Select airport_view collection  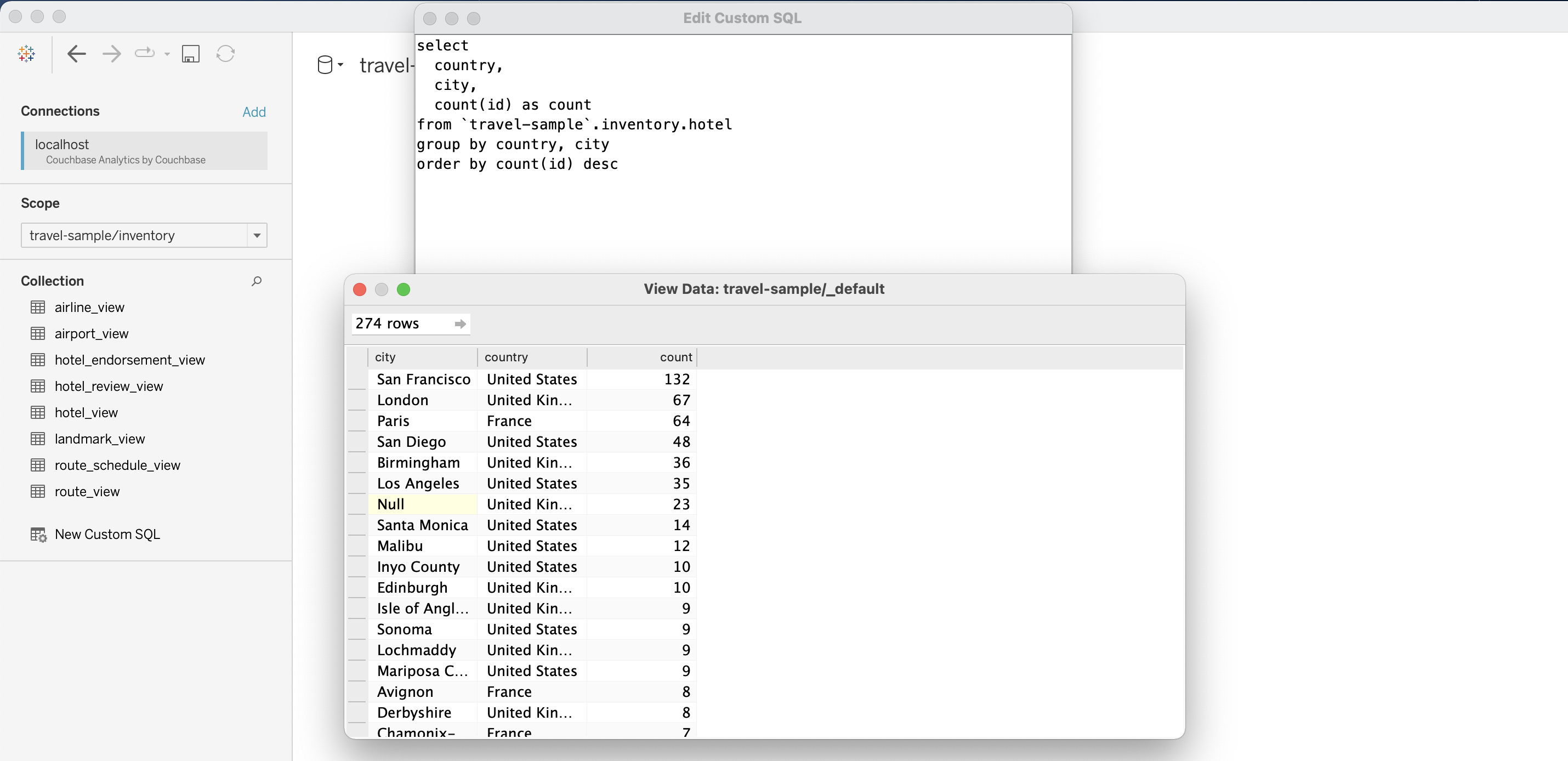coord(92,333)
